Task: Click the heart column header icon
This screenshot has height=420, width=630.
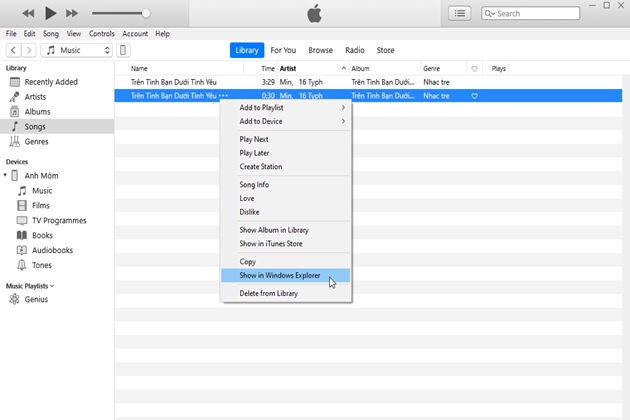Action: tap(475, 69)
